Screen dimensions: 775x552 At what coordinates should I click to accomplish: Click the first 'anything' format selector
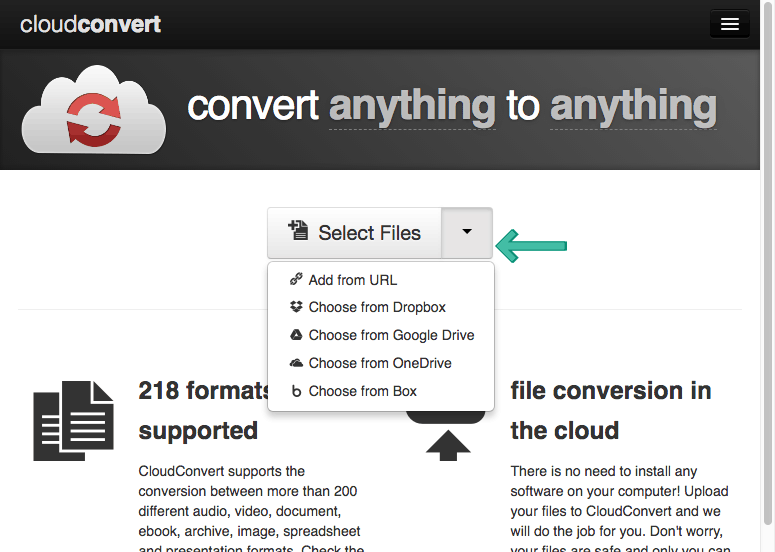click(x=412, y=107)
